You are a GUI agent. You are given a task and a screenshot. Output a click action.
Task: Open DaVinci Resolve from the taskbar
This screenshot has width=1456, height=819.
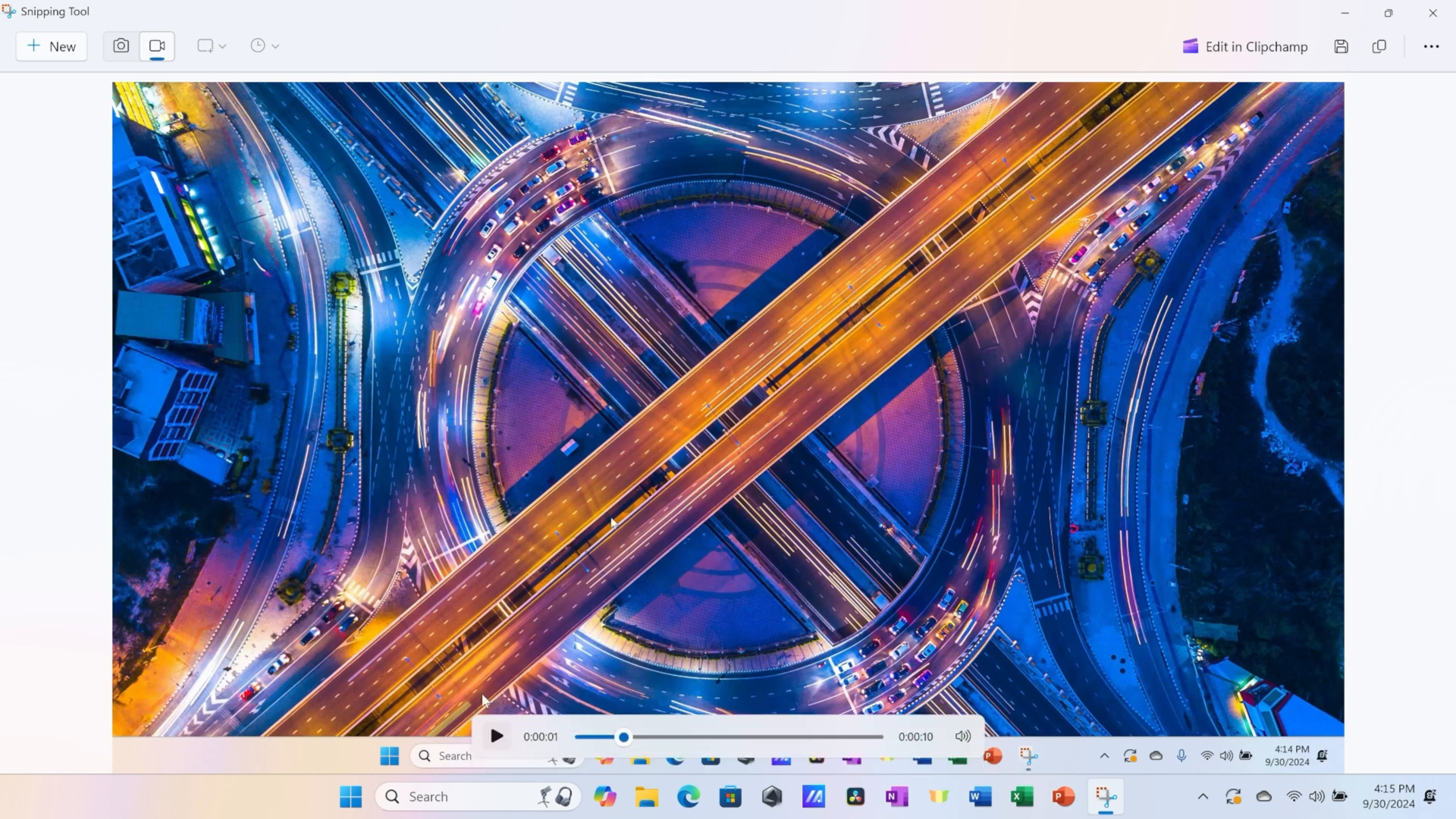pos(855,796)
